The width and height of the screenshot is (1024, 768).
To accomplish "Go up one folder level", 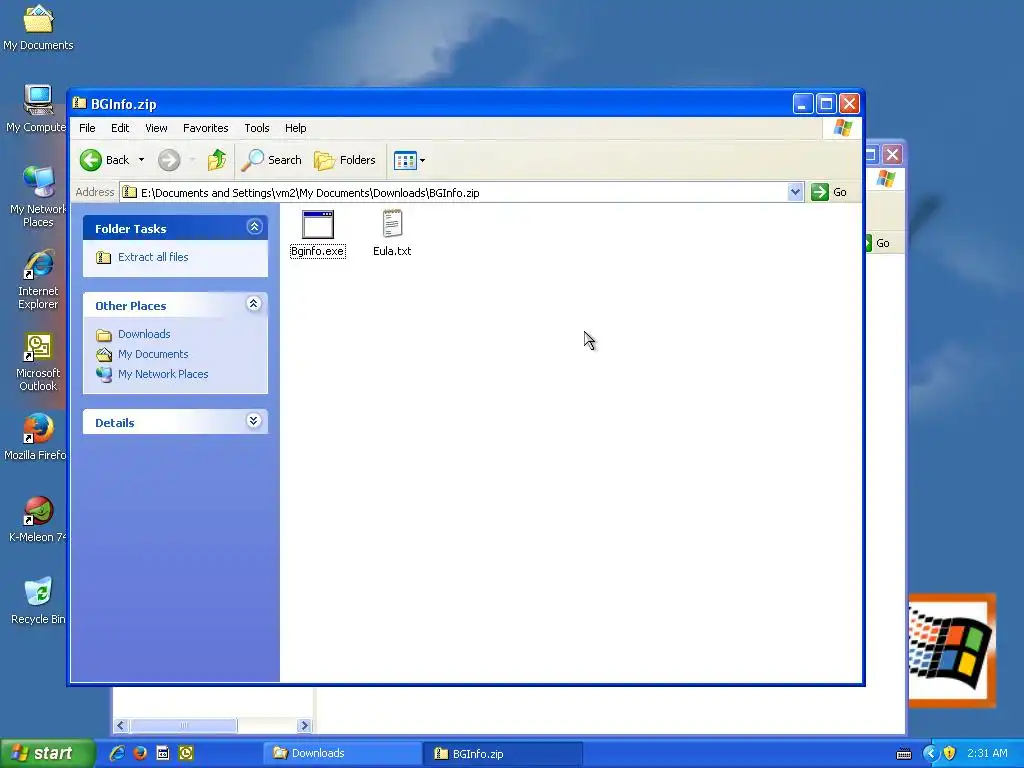I will pyautogui.click(x=217, y=160).
